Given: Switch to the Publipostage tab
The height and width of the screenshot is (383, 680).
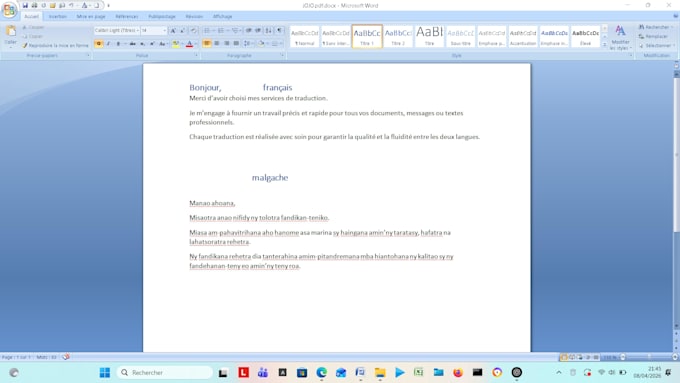Looking at the screenshot, I should tap(162, 16).
